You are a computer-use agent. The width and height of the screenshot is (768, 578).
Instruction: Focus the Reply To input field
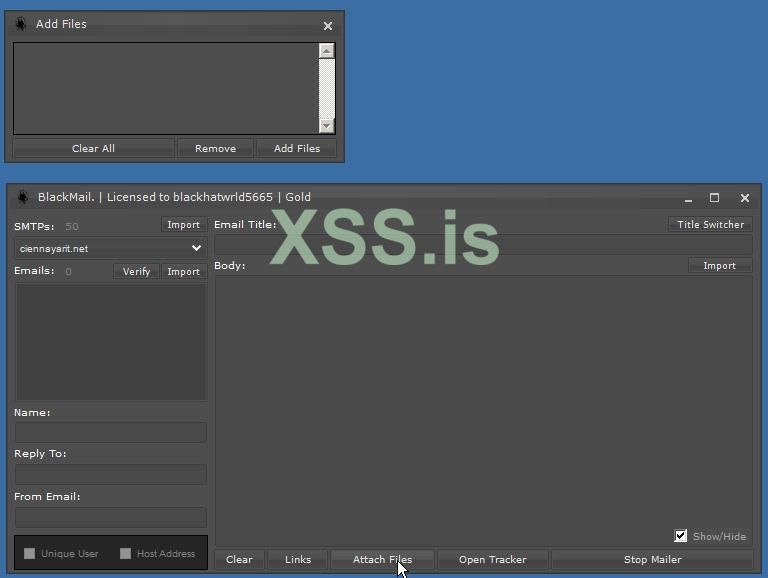coord(111,474)
